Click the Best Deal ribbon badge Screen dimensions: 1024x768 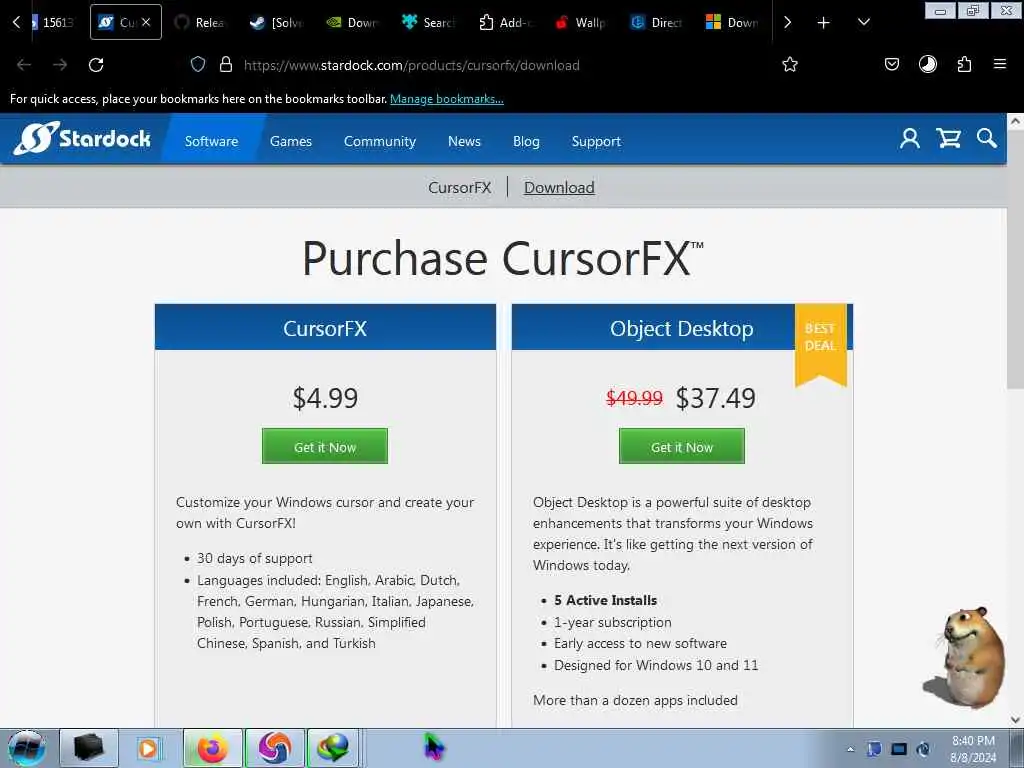(x=820, y=345)
